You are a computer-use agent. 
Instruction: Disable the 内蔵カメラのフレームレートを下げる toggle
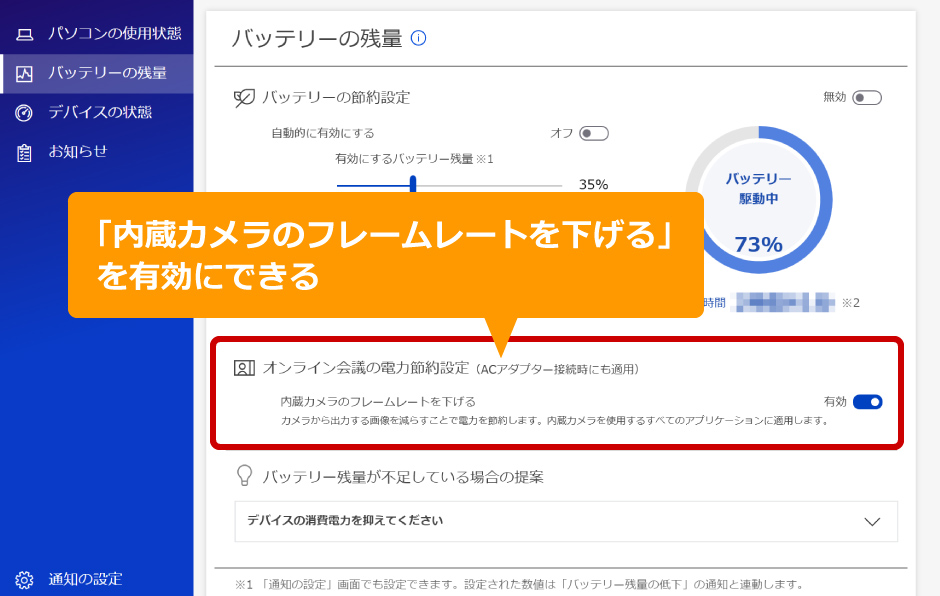867,402
